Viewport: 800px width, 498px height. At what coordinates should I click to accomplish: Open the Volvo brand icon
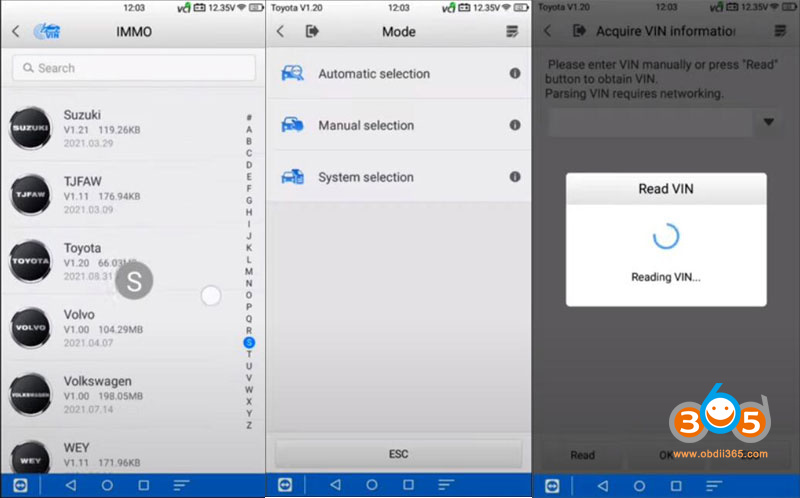click(x=30, y=328)
